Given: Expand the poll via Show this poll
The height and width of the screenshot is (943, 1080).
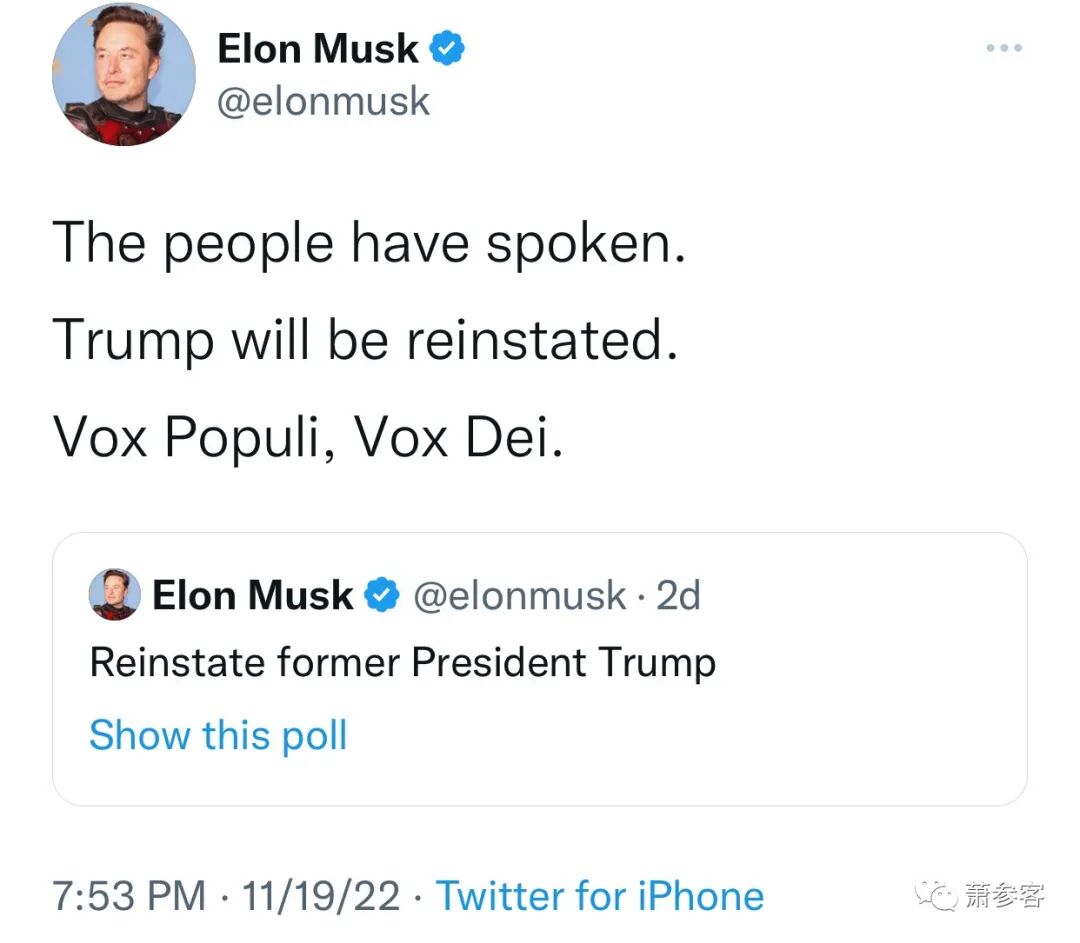Looking at the screenshot, I should pyautogui.click(x=218, y=735).
